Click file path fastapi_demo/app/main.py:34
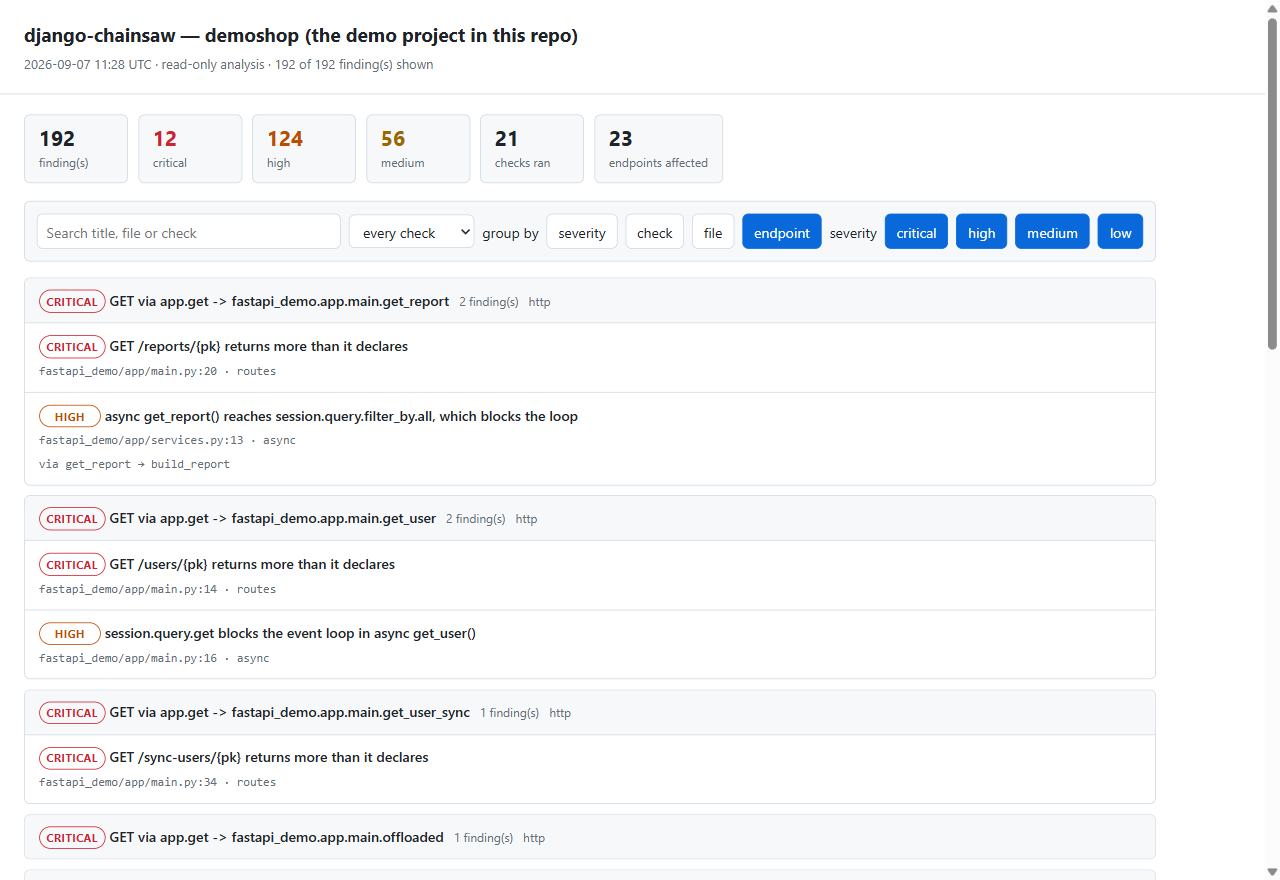 pyautogui.click(x=128, y=782)
